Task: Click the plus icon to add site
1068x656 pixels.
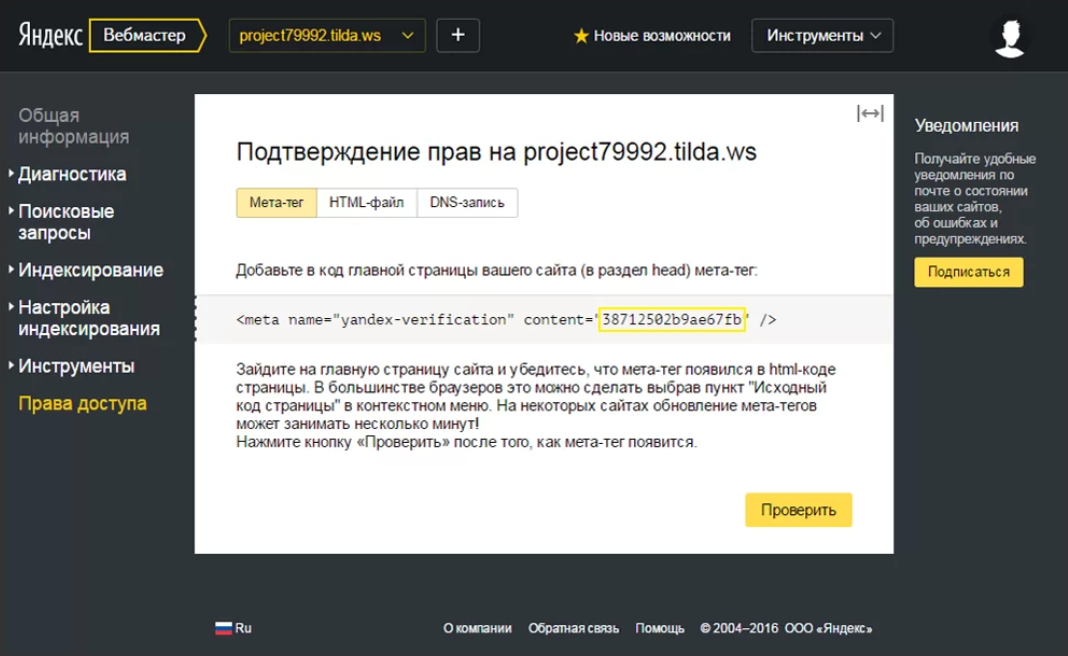Action: pyautogui.click(x=458, y=35)
